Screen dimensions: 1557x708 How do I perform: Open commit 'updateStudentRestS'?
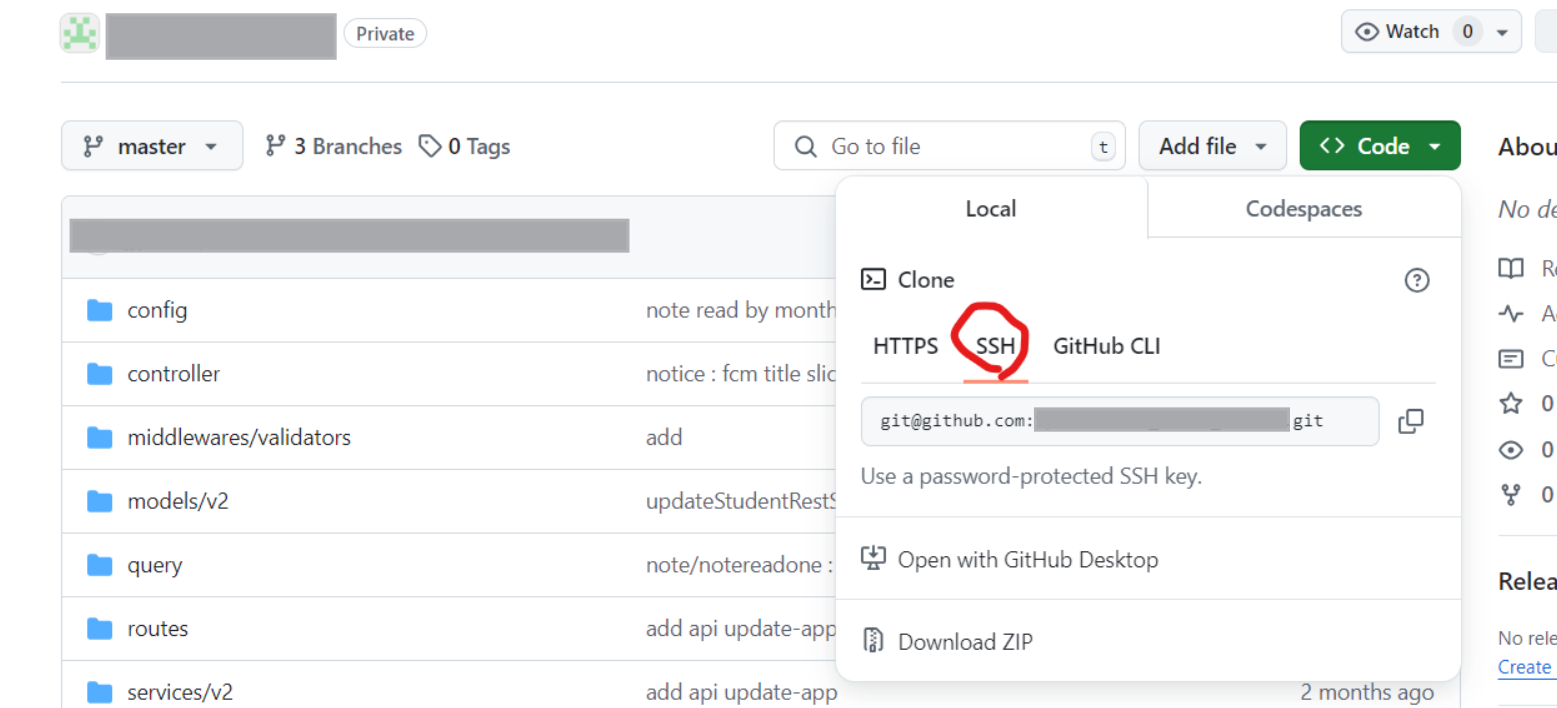click(x=741, y=501)
